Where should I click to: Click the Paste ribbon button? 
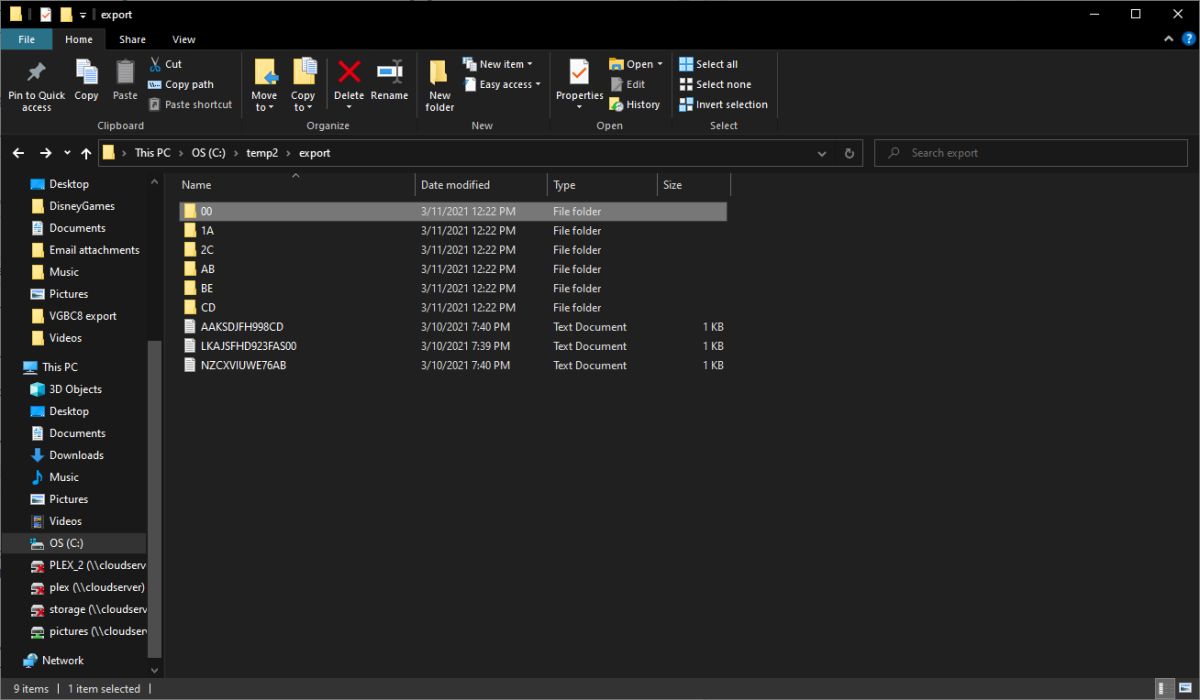pos(125,80)
